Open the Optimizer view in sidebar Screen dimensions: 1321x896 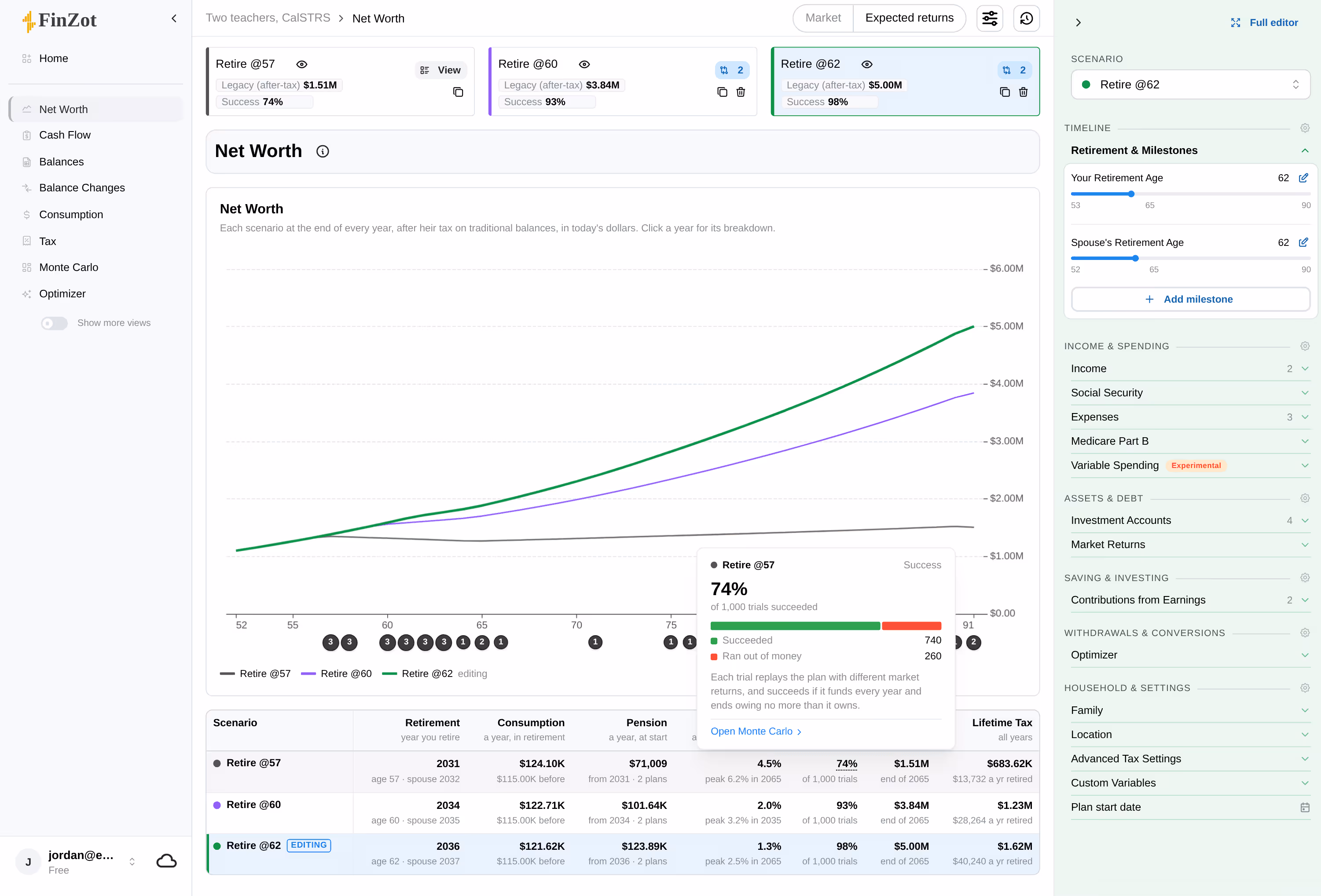(95, 294)
